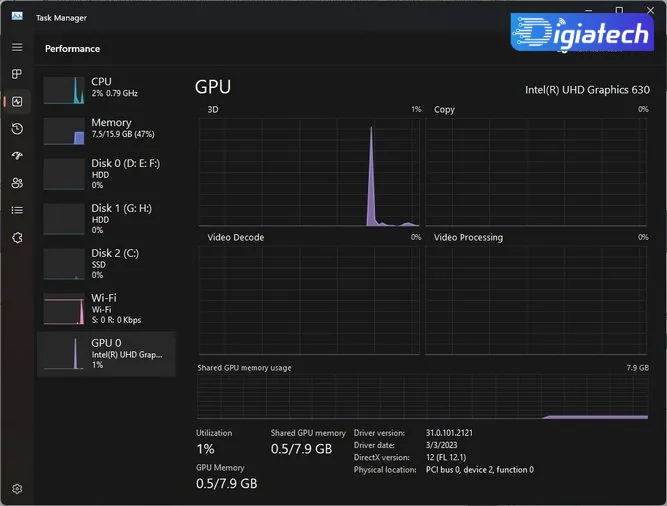This screenshot has width=667, height=506.
Task: Select Disk 2 (C:) SSD item
Action: tap(106, 264)
